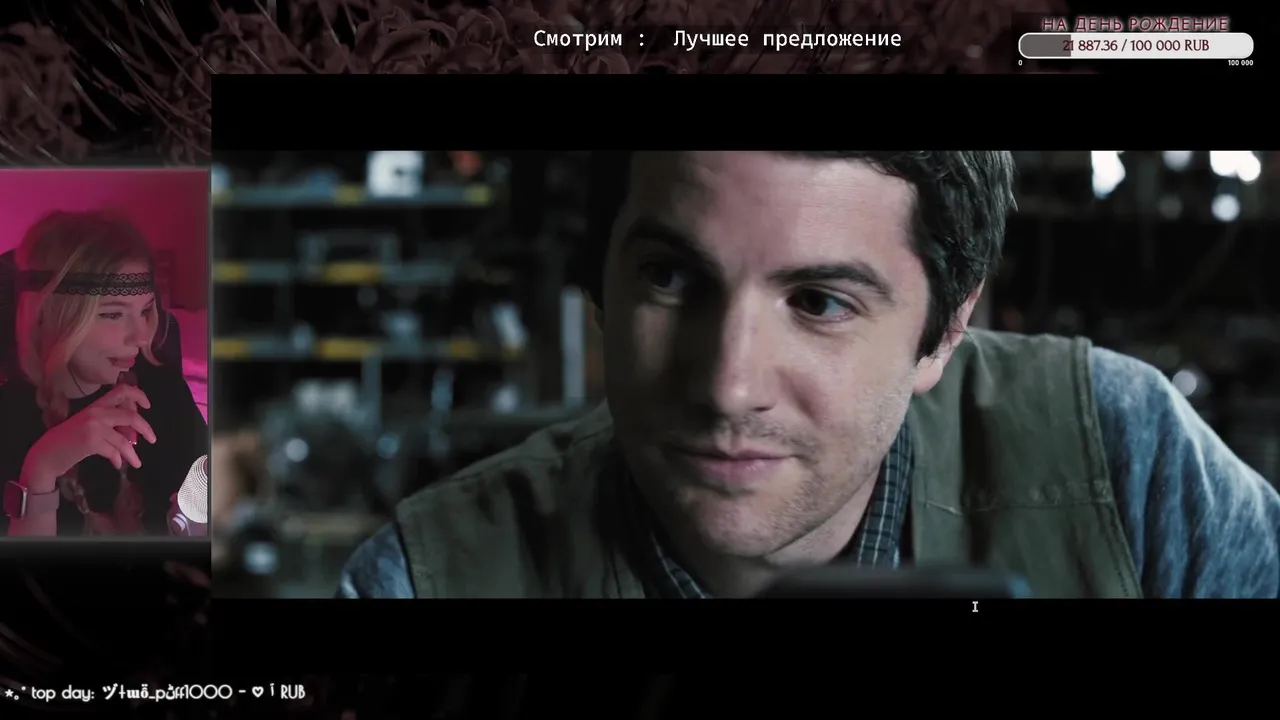Viewport: 1280px width, 720px height.
Task: Click the donation goal progress bar
Action: tap(1135, 46)
